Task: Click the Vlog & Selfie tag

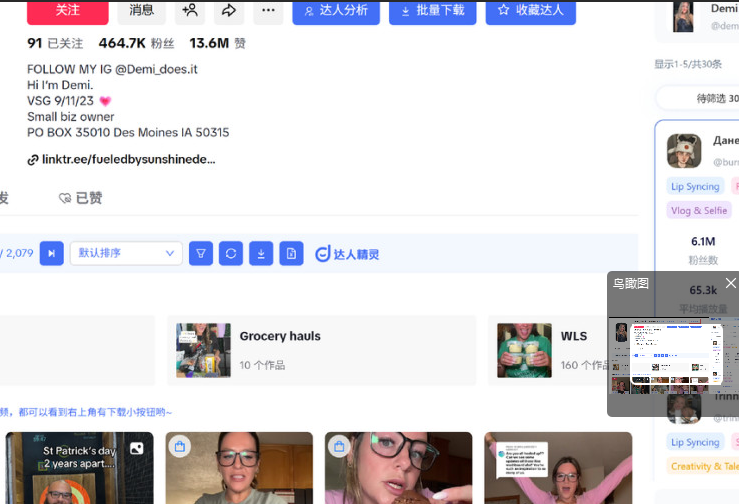Action: 699,210
